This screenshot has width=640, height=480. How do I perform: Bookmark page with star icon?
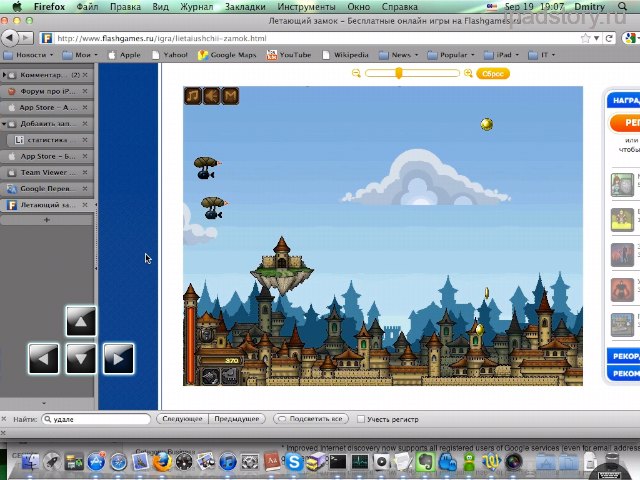[585, 38]
